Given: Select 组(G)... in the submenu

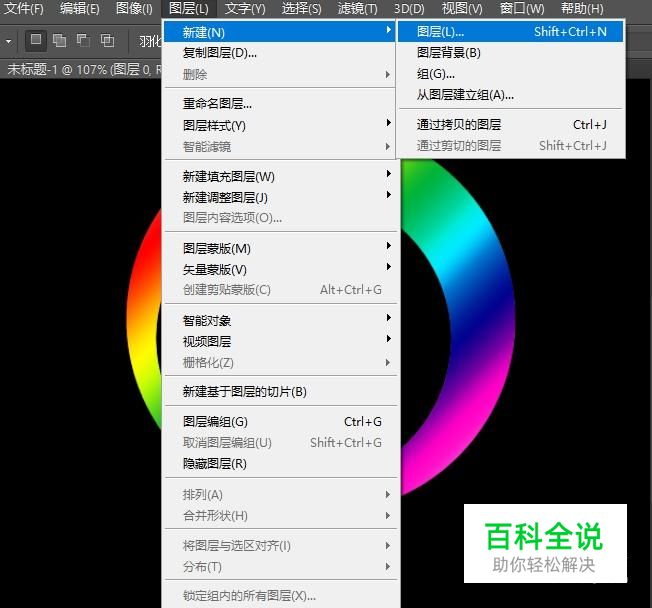Looking at the screenshot, I should 511,74.
